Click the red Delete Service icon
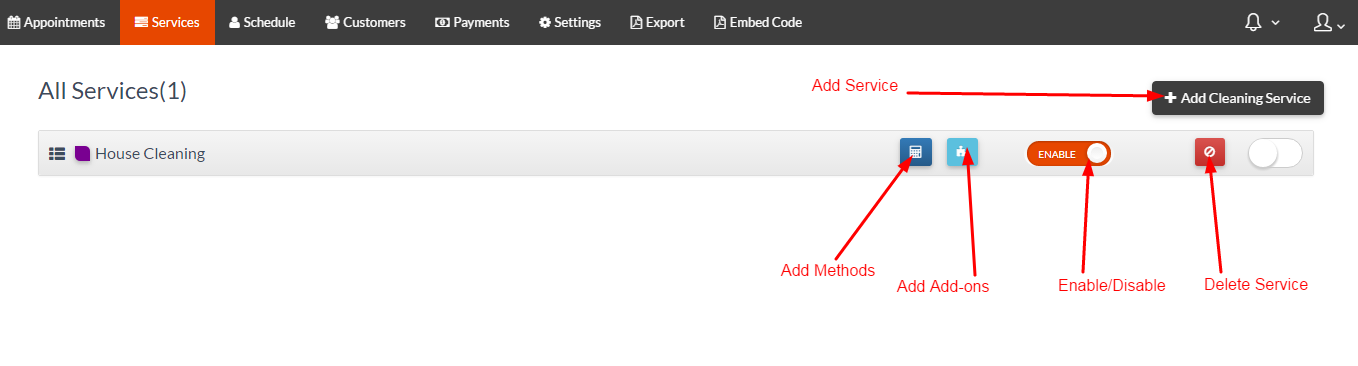 [1209, 153]
